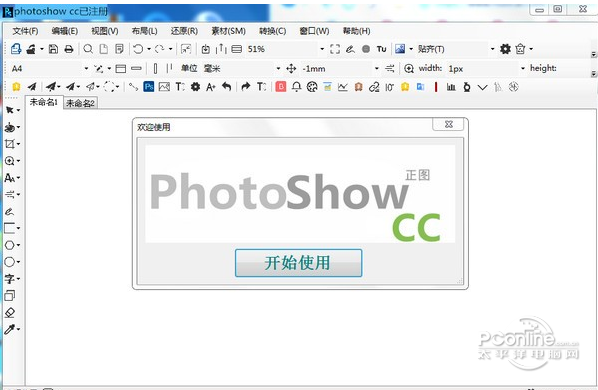Click the large settings gear in top toolbar
This screenshot has width=598, height=390.
(505, 49)
